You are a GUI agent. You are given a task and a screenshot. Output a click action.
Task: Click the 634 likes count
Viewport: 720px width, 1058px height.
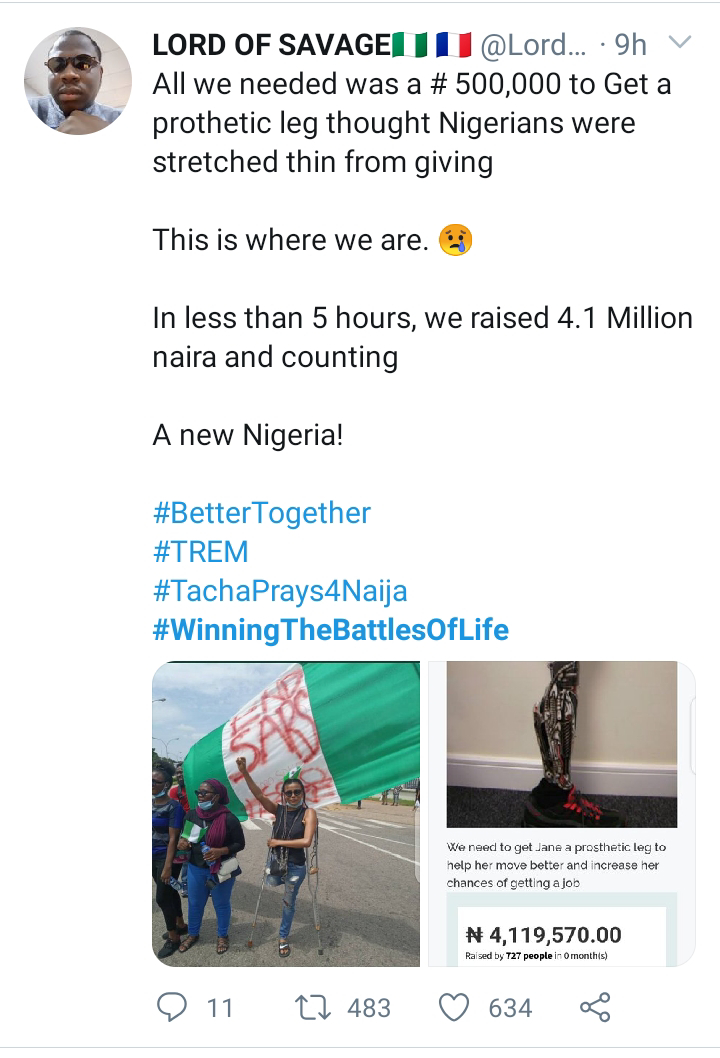(510, 1007)
